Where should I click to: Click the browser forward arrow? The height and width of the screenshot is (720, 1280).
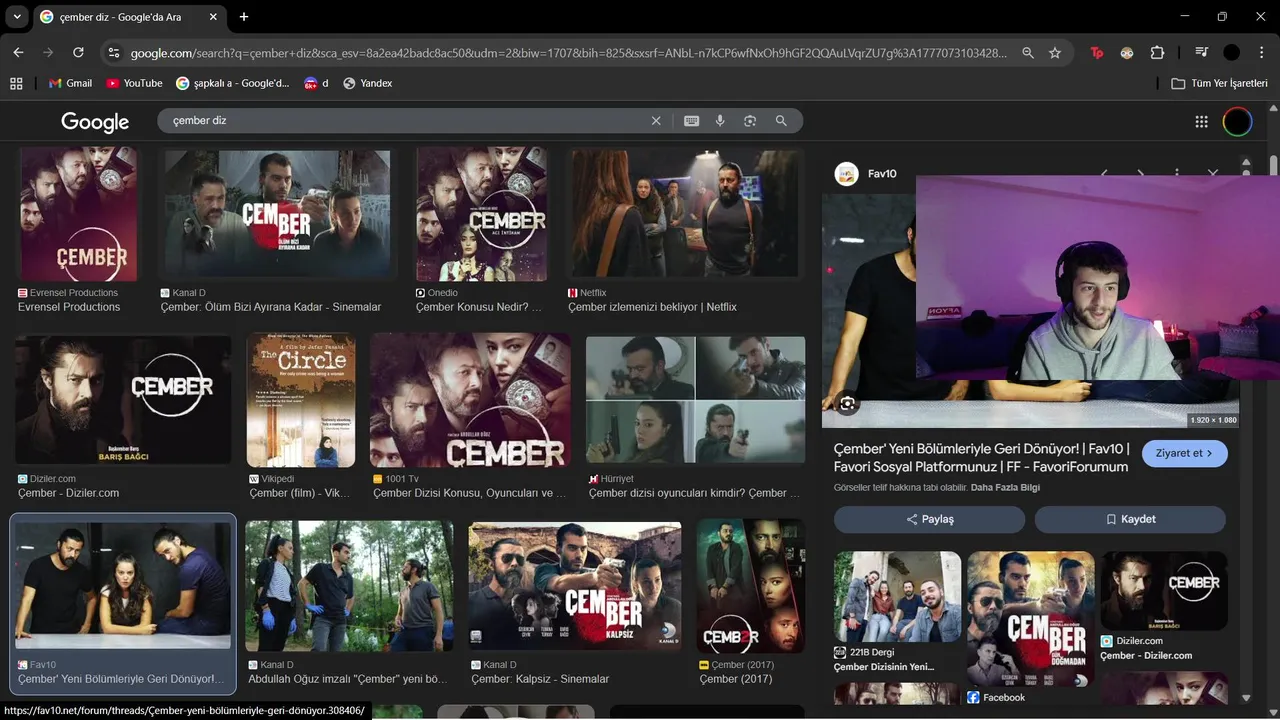click(48, 53)
